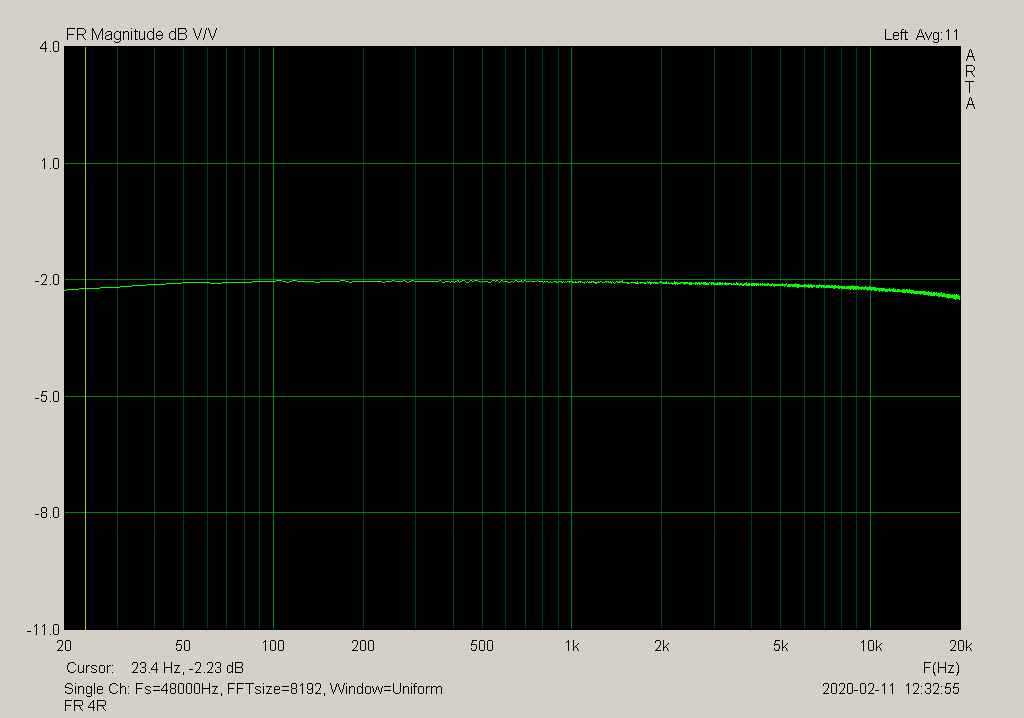Screen dimensions: 1024x718
Task: Click the vertical ARTA label
Action: [x=970, y=79]
